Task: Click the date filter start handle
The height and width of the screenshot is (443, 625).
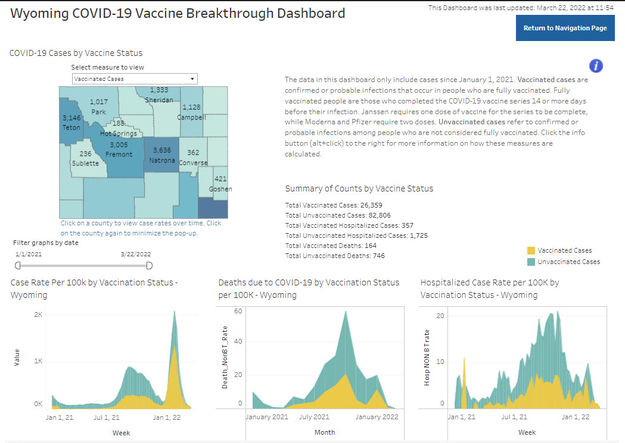Action: pos(18,267)
